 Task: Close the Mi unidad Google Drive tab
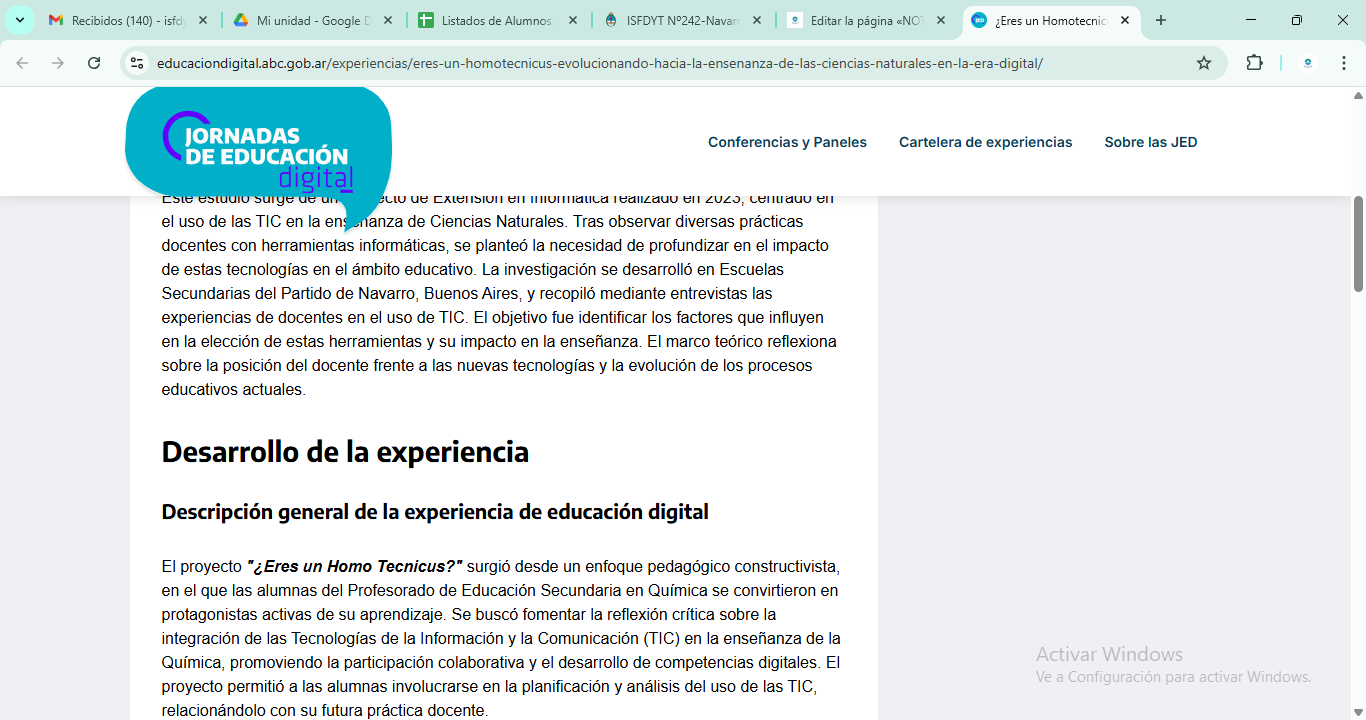387,20
